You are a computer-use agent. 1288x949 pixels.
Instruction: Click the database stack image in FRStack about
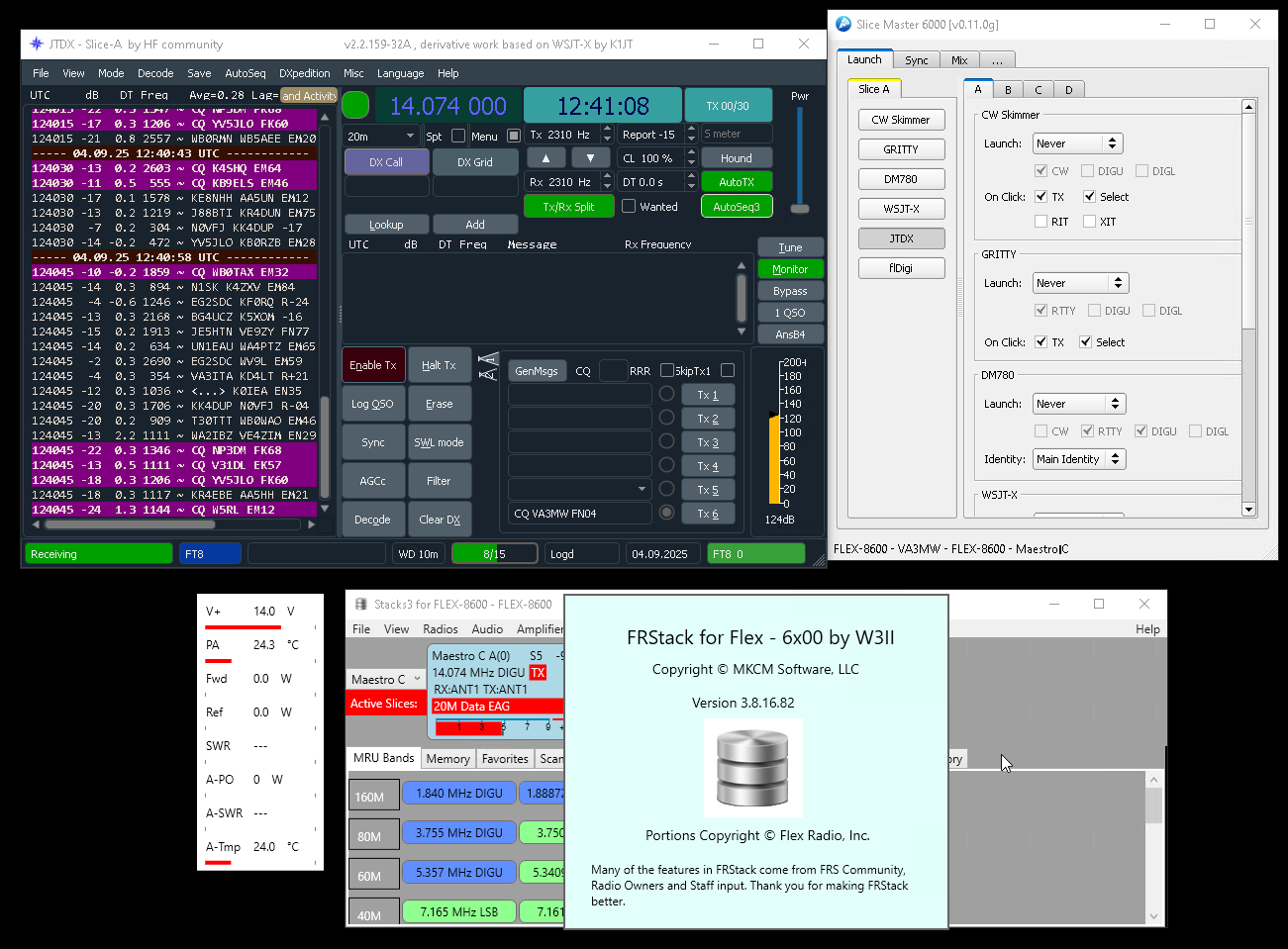click(752, 768)
